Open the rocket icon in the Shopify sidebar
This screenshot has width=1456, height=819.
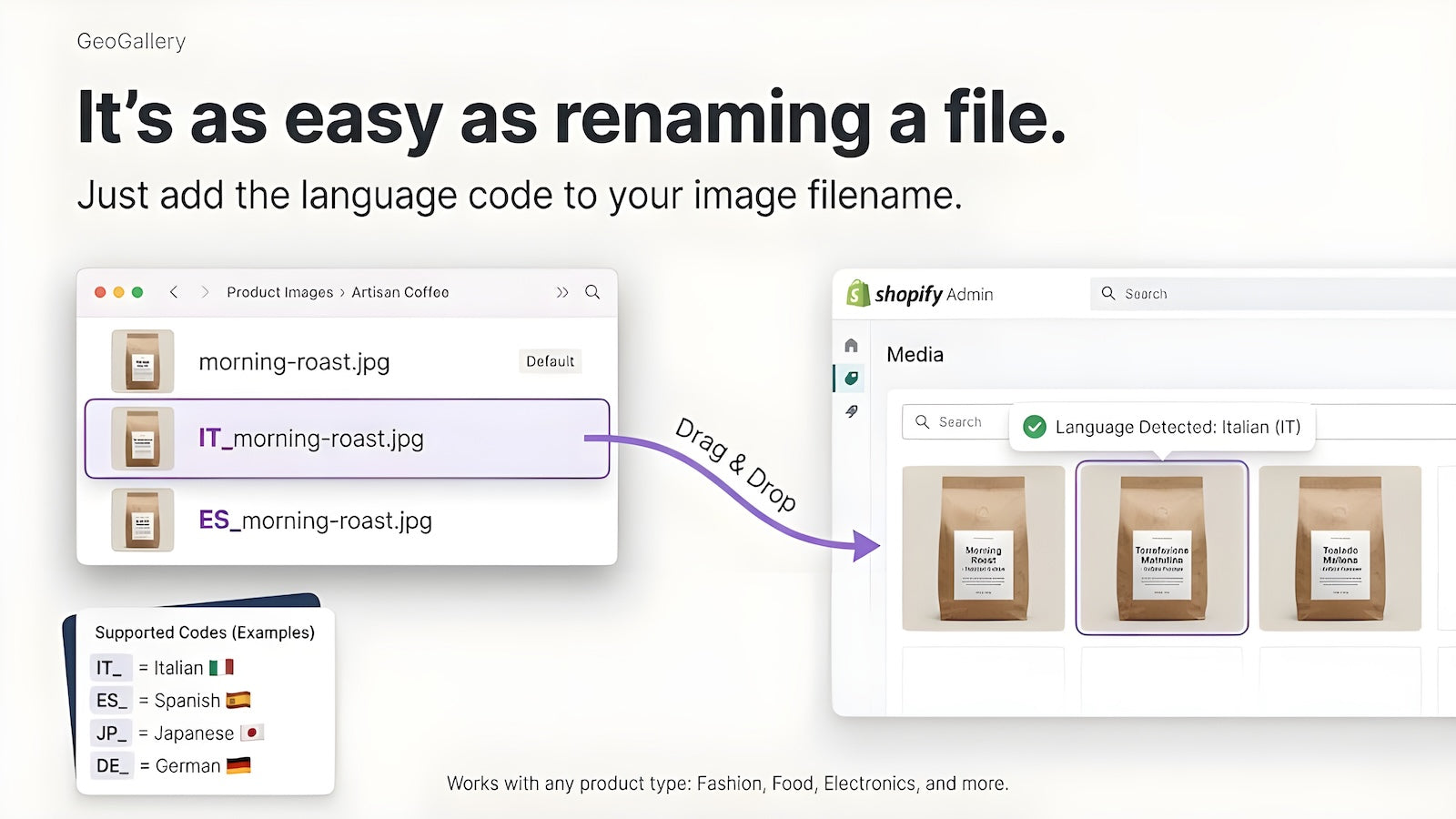coord(851,411)
